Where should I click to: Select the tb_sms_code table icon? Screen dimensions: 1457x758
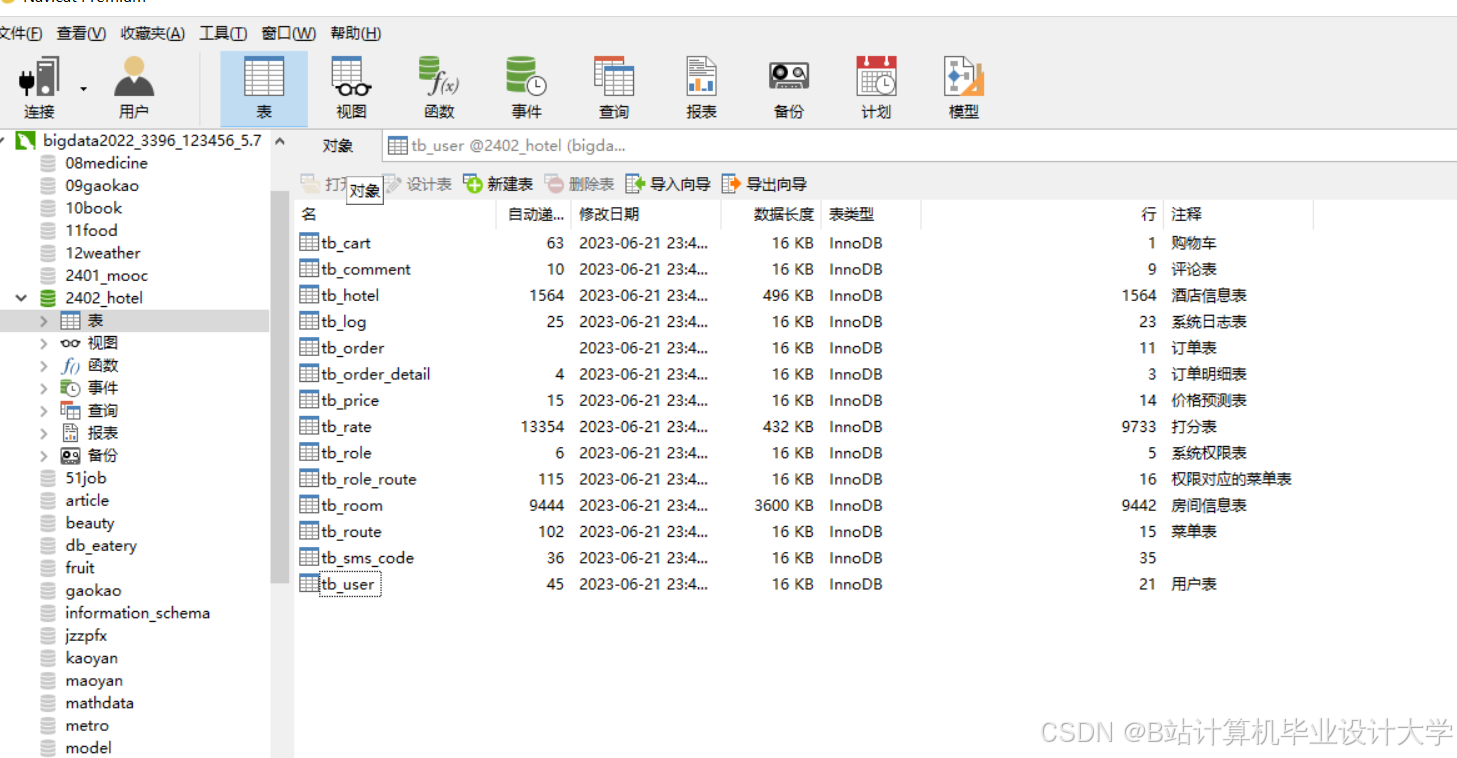pos(310,557)
